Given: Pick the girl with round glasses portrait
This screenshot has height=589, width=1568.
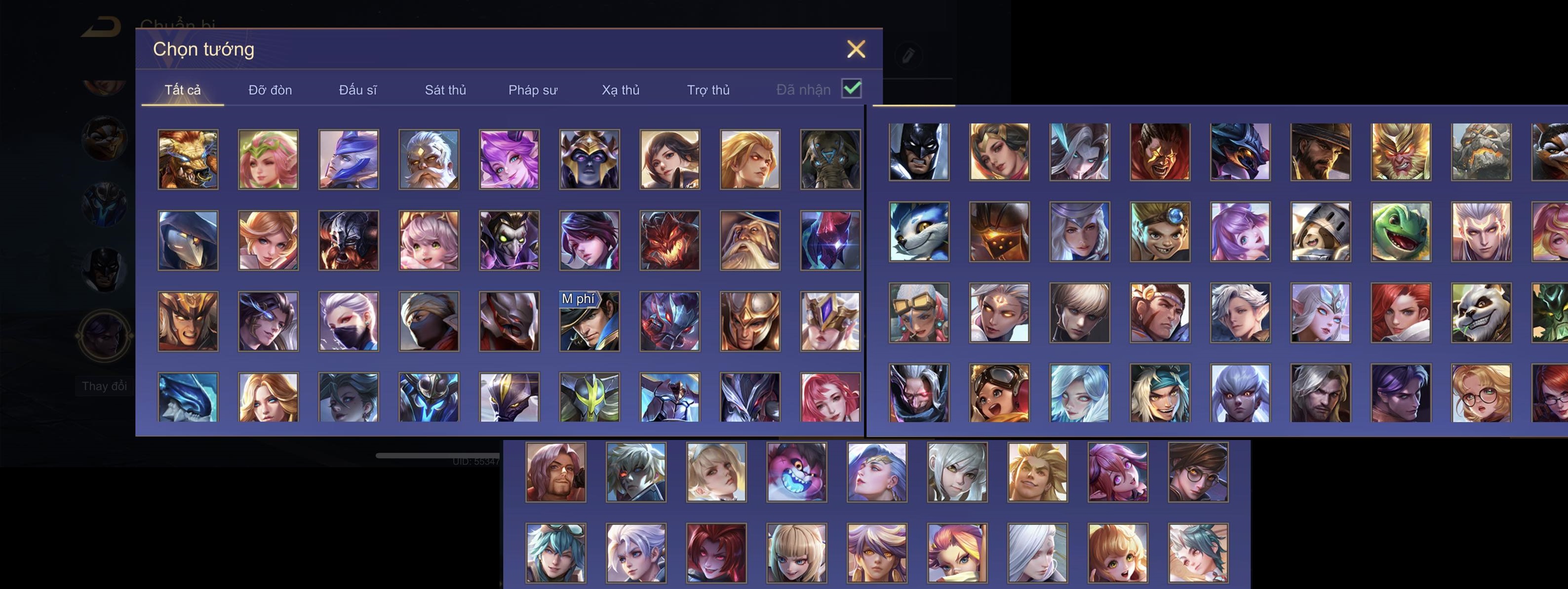Looking at the screenshot, I should click(x=1481, y=393).
